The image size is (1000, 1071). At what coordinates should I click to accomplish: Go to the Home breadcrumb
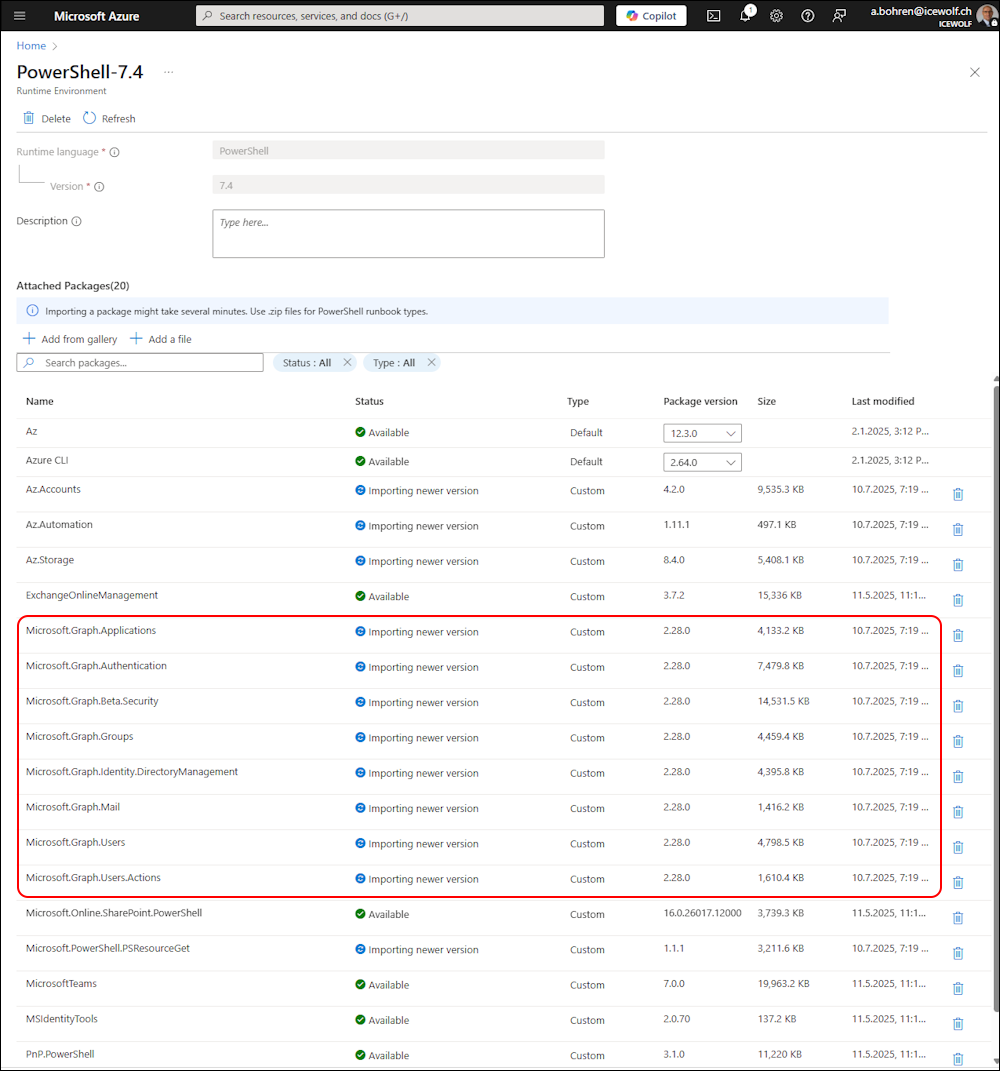pyautogui.click(x=31, y=46)
